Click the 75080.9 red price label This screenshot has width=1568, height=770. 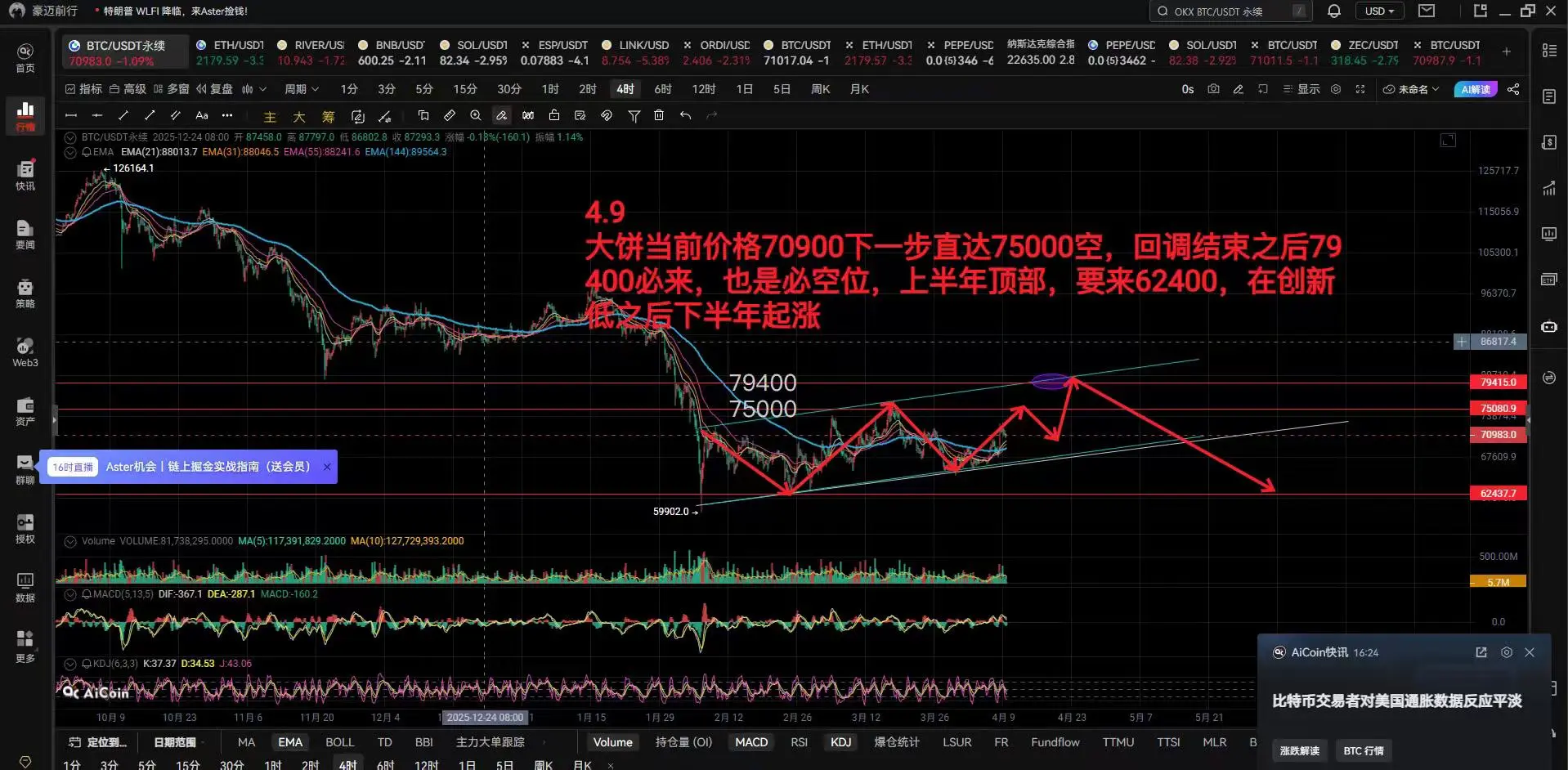click(x=1498, y=409)
